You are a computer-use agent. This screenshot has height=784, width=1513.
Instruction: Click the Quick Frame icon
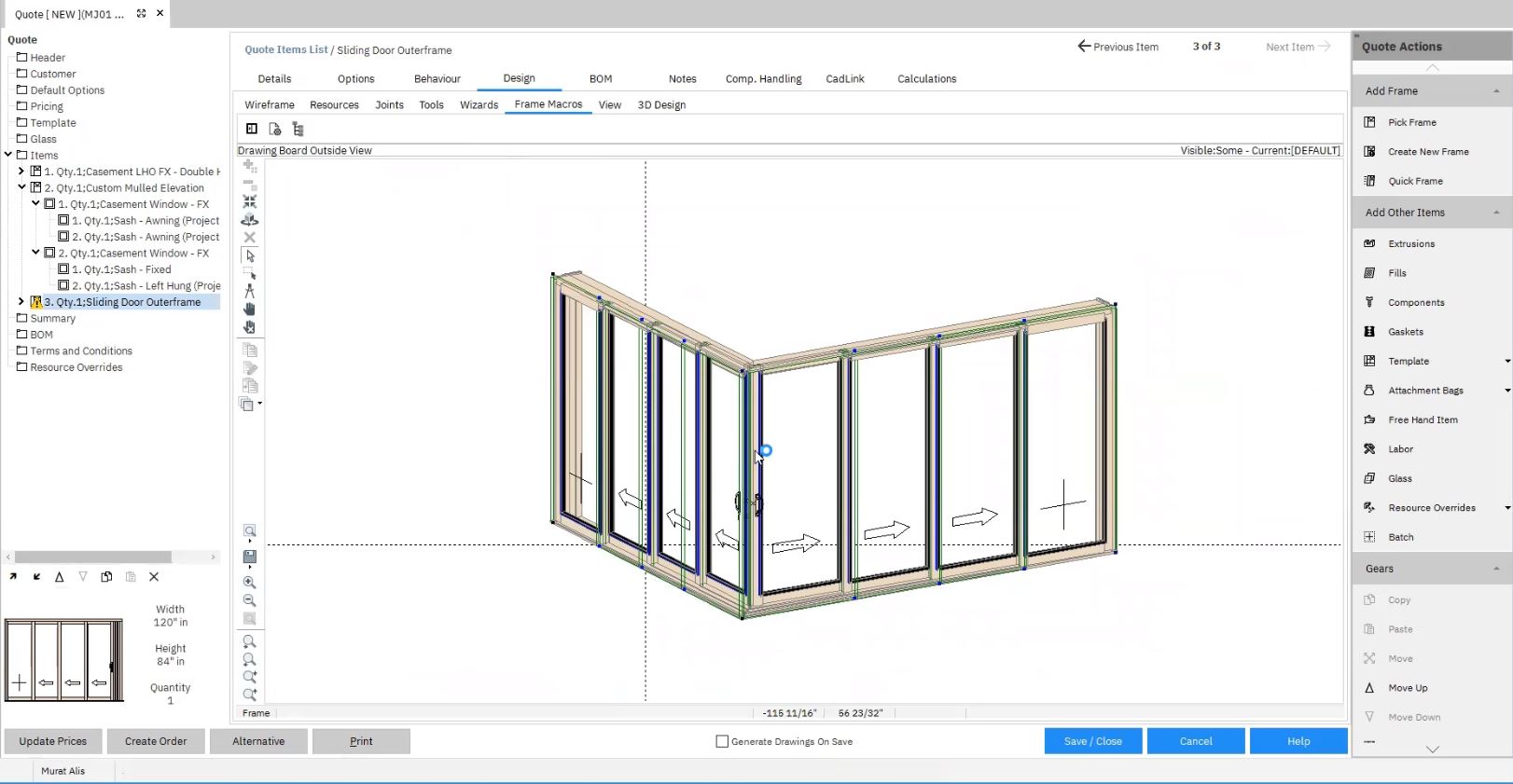pyautogui.click(x=1369, y=181)
